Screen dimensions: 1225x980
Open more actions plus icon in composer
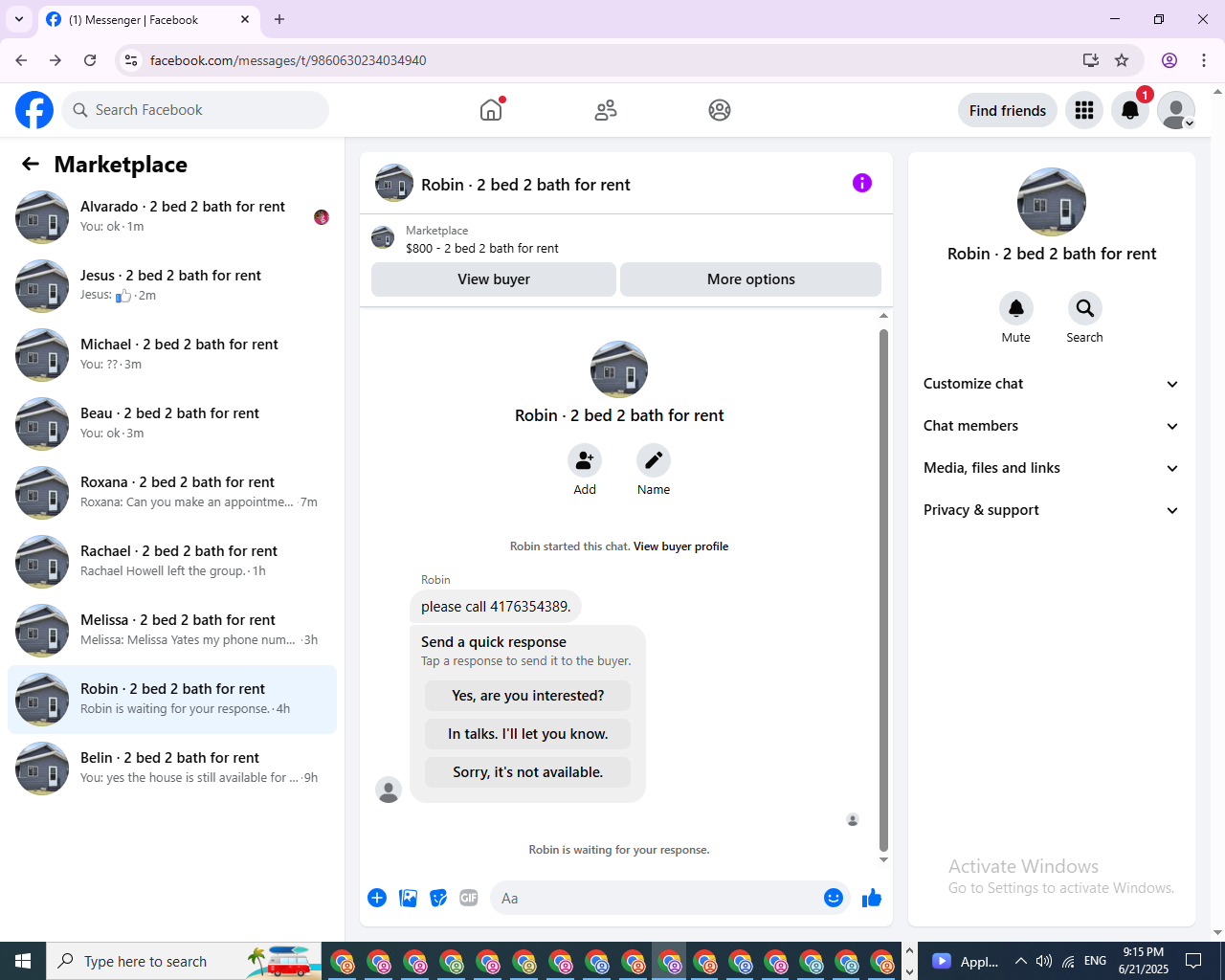(377, 898)
